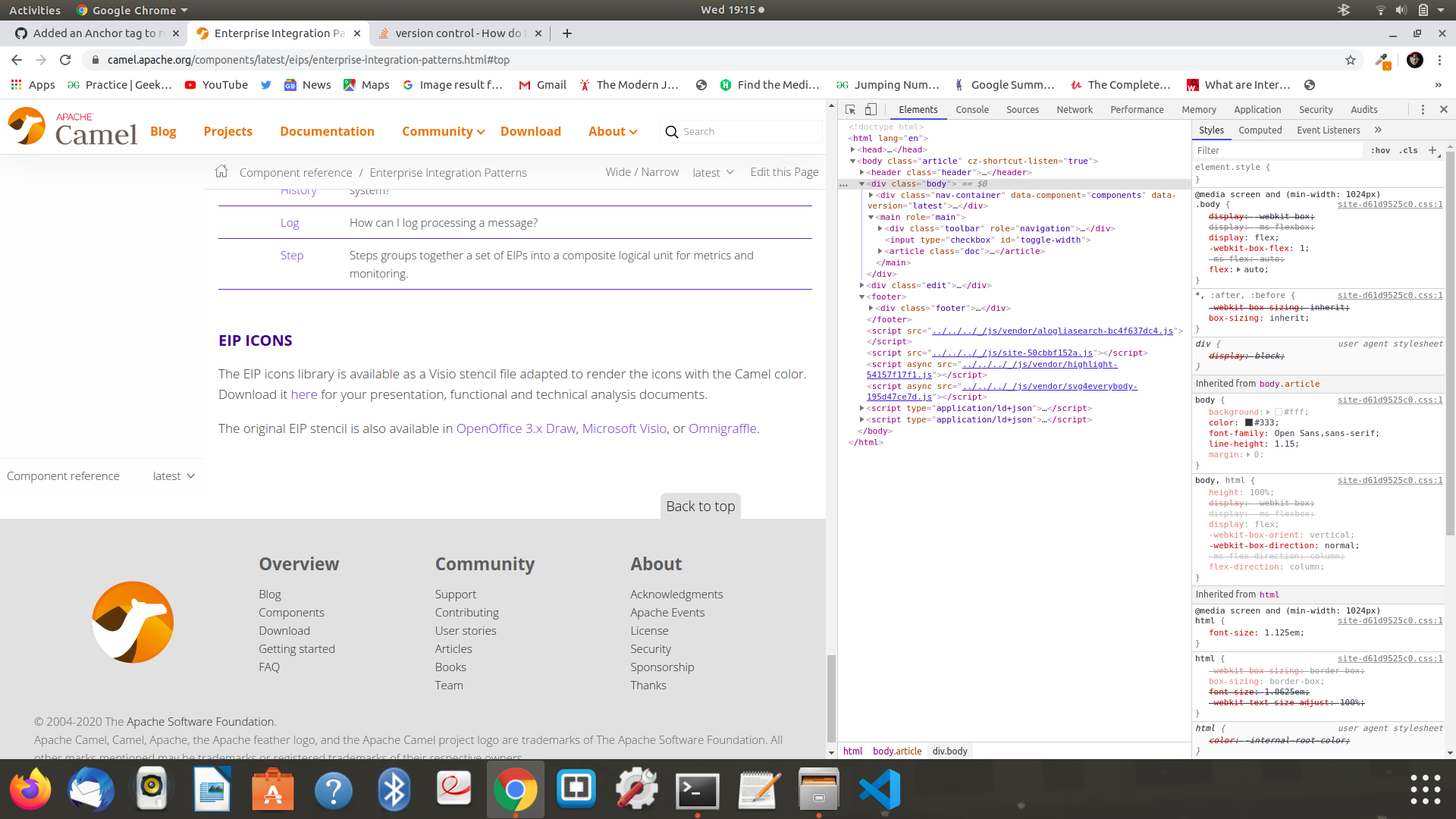Image resolution: width=1456 pixels, height=819 pixels.
Task: Show all applications grid
Action: (x=1426, y=789)
